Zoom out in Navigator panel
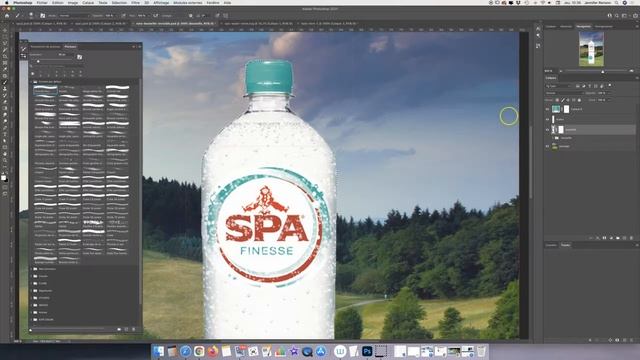The height and width of the screenshot is (360, 640). pyautogui.click(x=561, y=71)
